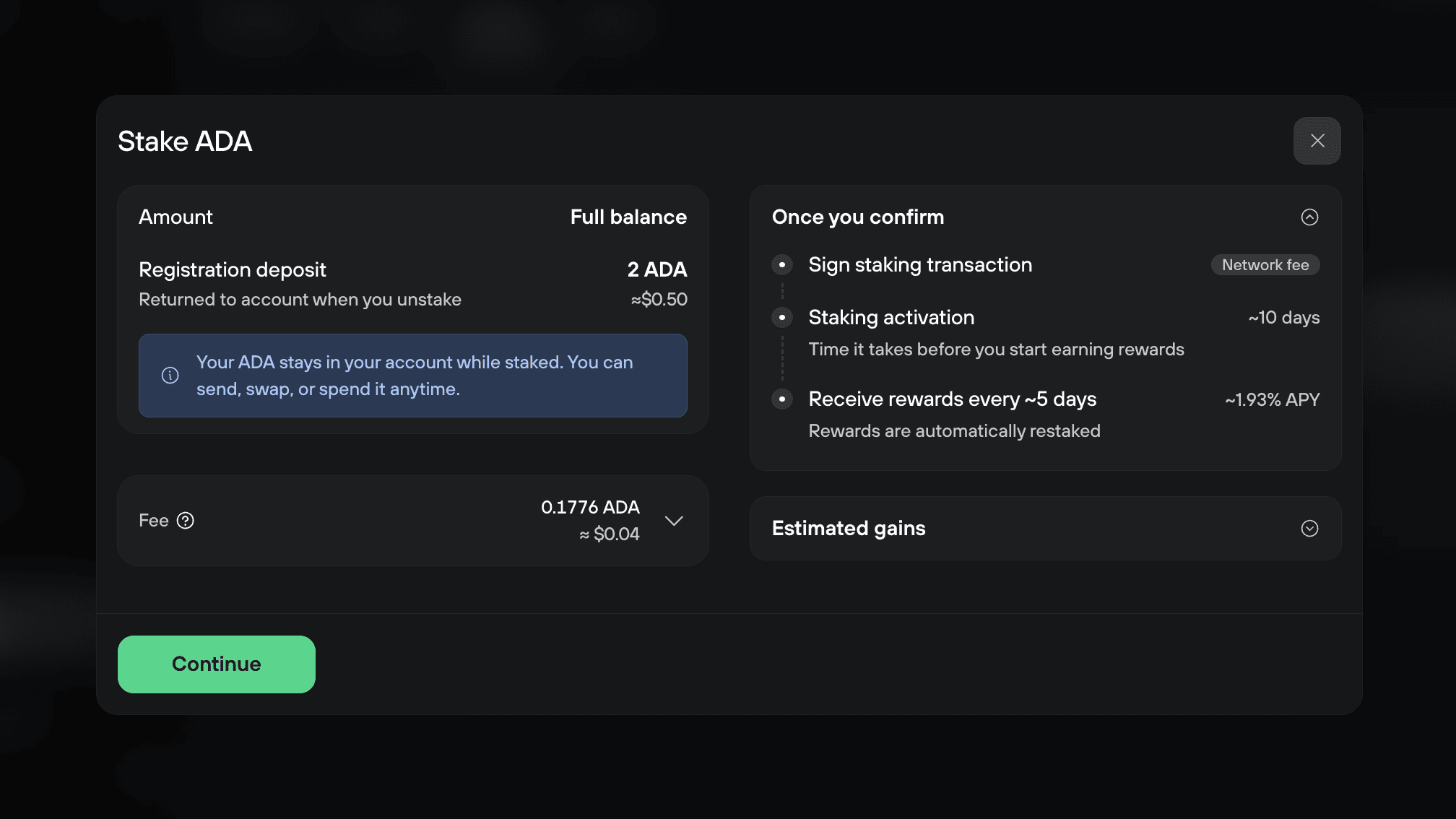The width and height of the screenshot is (1456, 819).
Task: Click the Sign staking transaction step bullet
Action: click(x=782, y=265)
